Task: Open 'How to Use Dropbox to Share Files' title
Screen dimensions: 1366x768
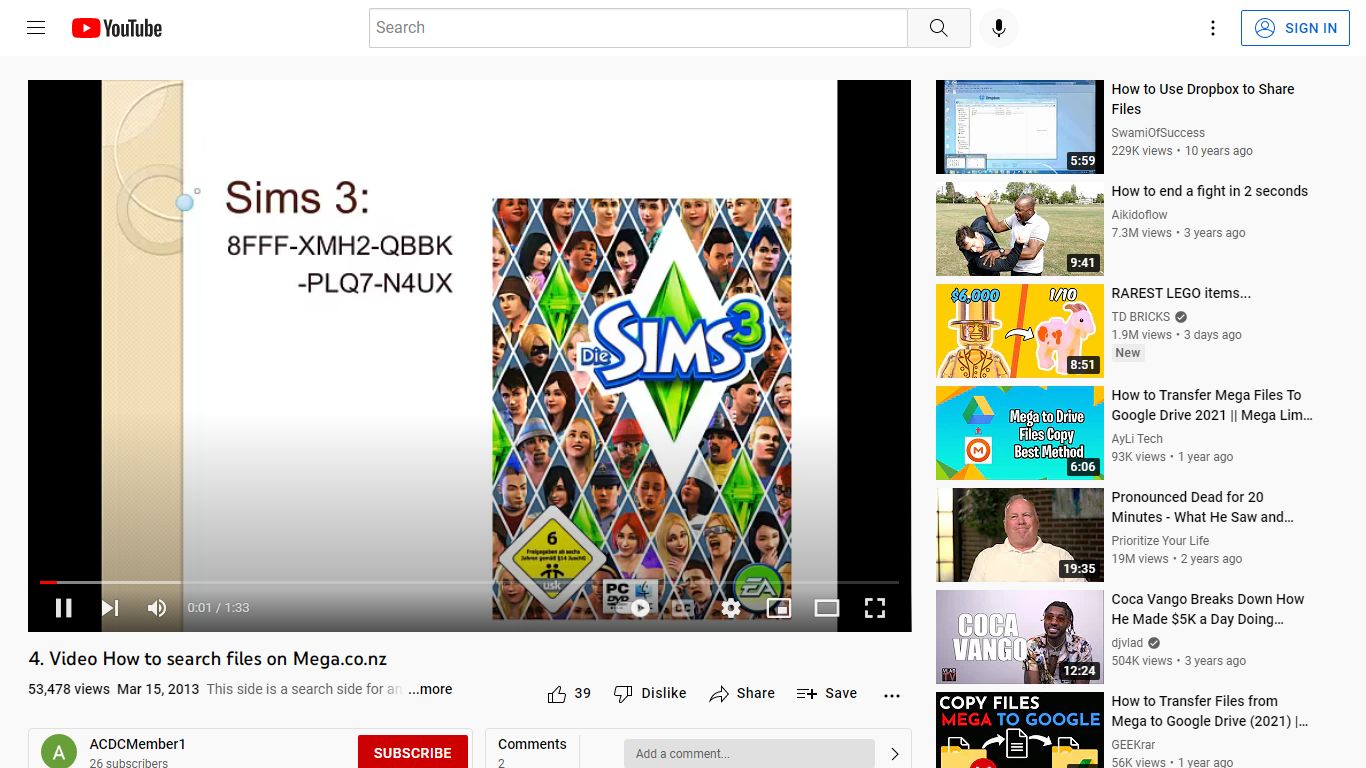Action: [x=1203, y=99]
